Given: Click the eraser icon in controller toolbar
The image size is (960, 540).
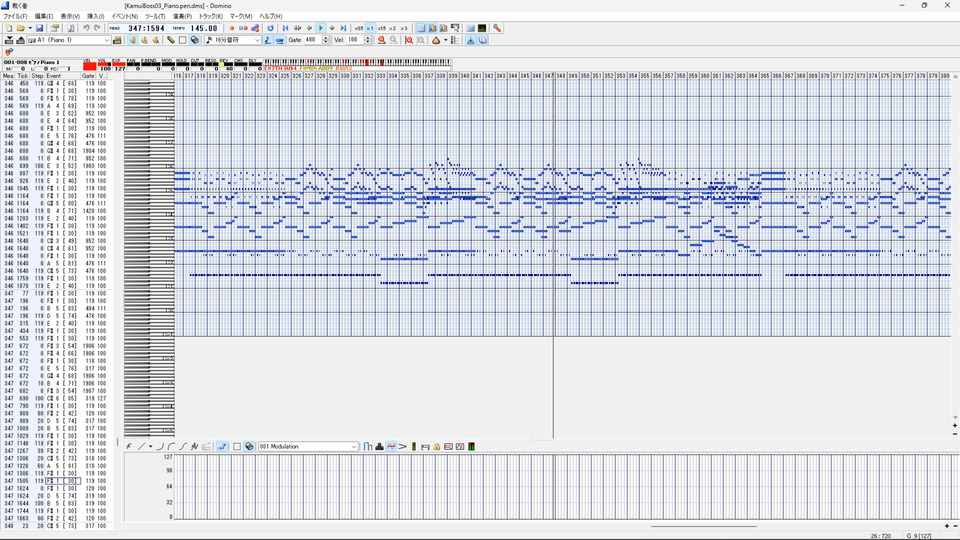Looking at the screenshot, I should [249, 447].
